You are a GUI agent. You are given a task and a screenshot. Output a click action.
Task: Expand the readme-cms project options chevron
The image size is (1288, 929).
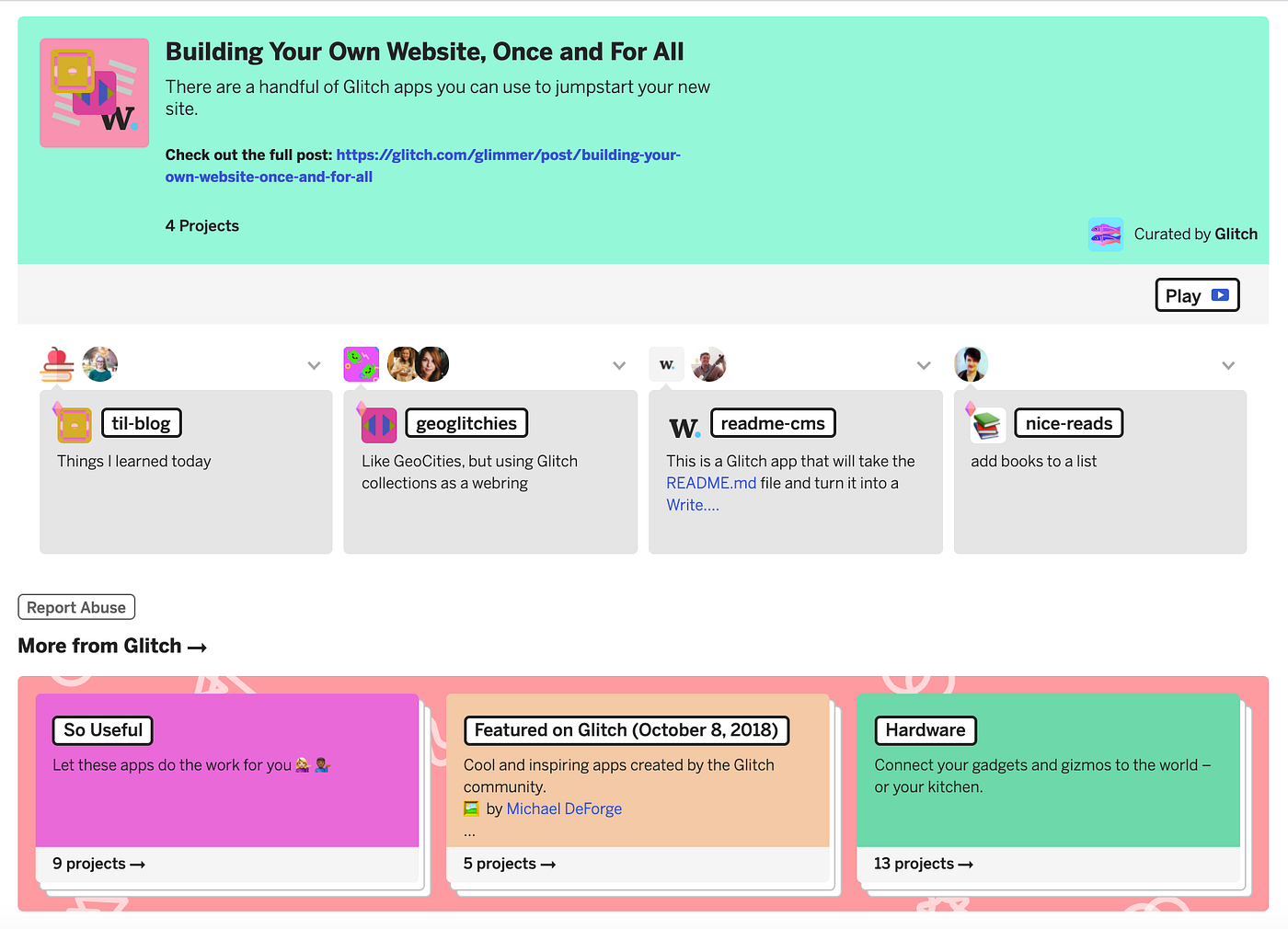pyautogui.click(x=924, y=365)
